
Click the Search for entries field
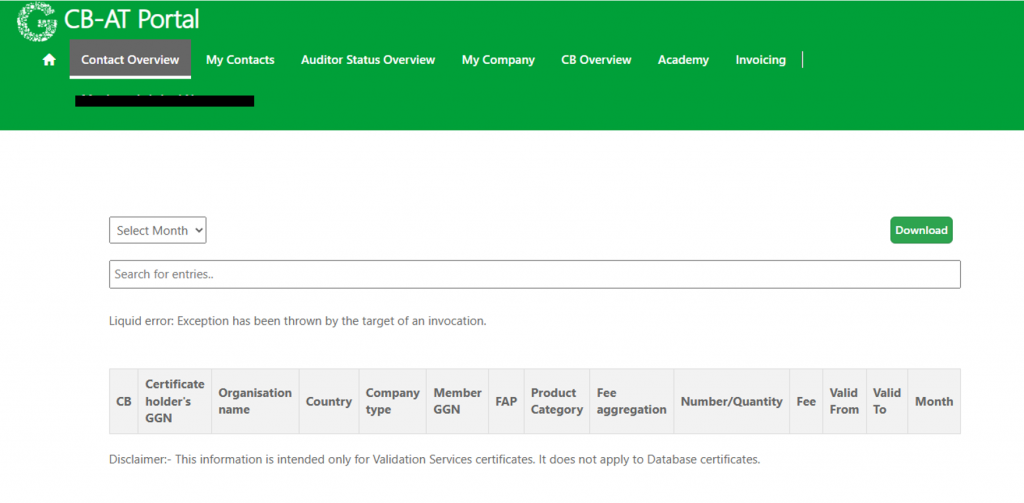pos(534,274)
